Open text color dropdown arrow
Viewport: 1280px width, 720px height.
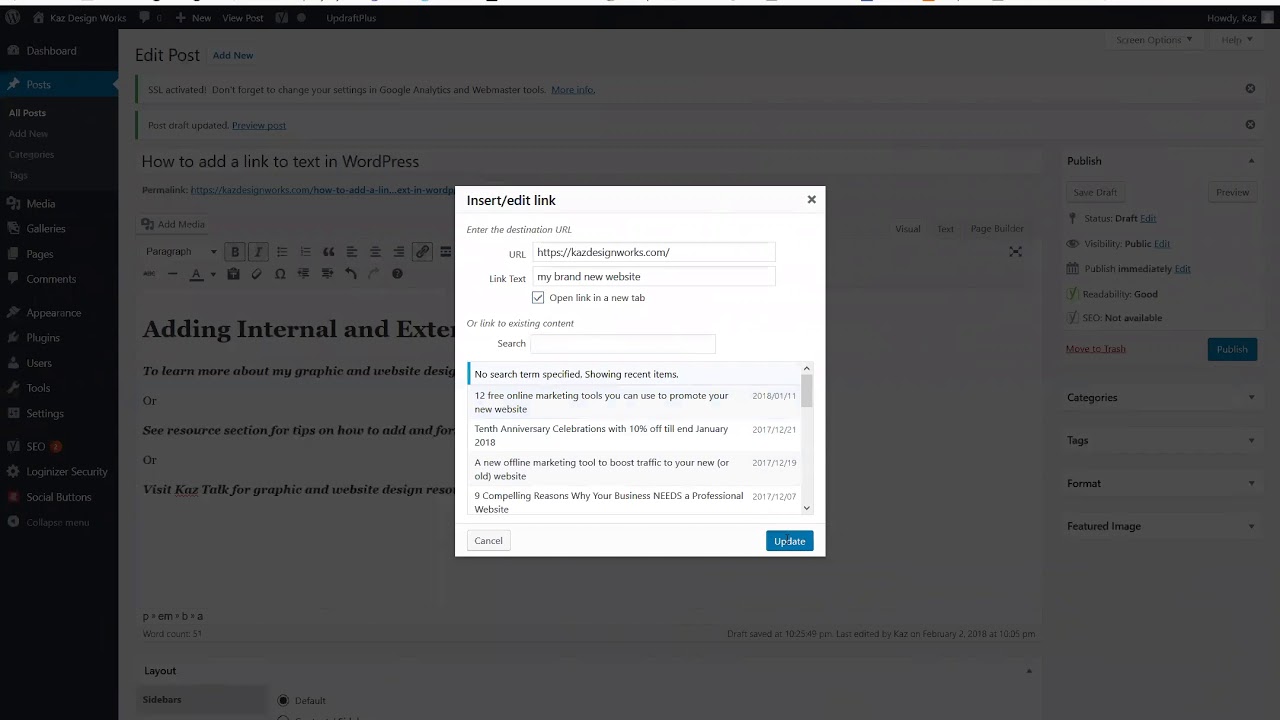coord(212,274)
